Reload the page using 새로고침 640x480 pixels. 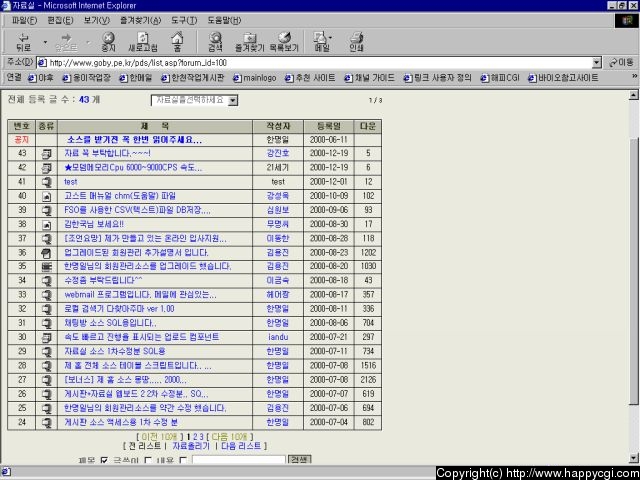click(x=143, y=42)
